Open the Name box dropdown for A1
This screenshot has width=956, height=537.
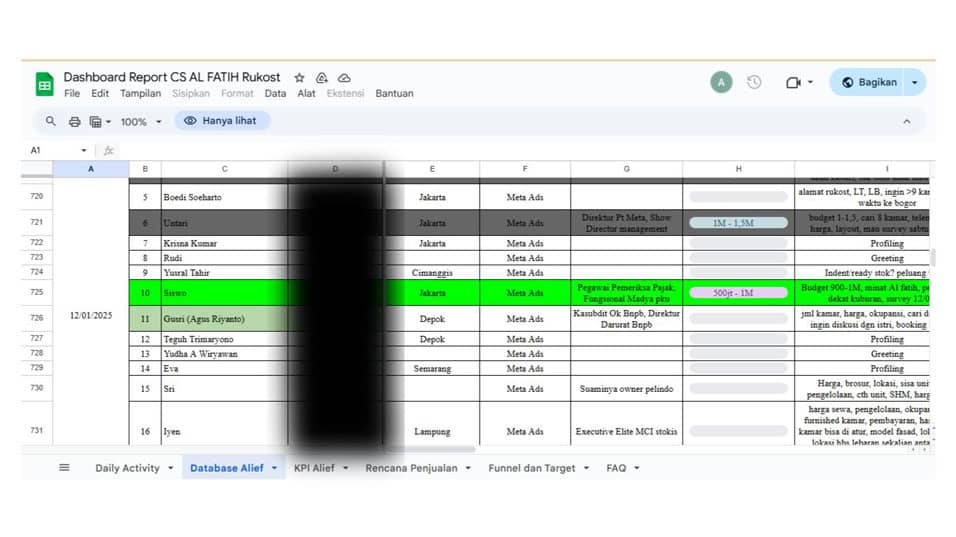[x=84, y=150]
